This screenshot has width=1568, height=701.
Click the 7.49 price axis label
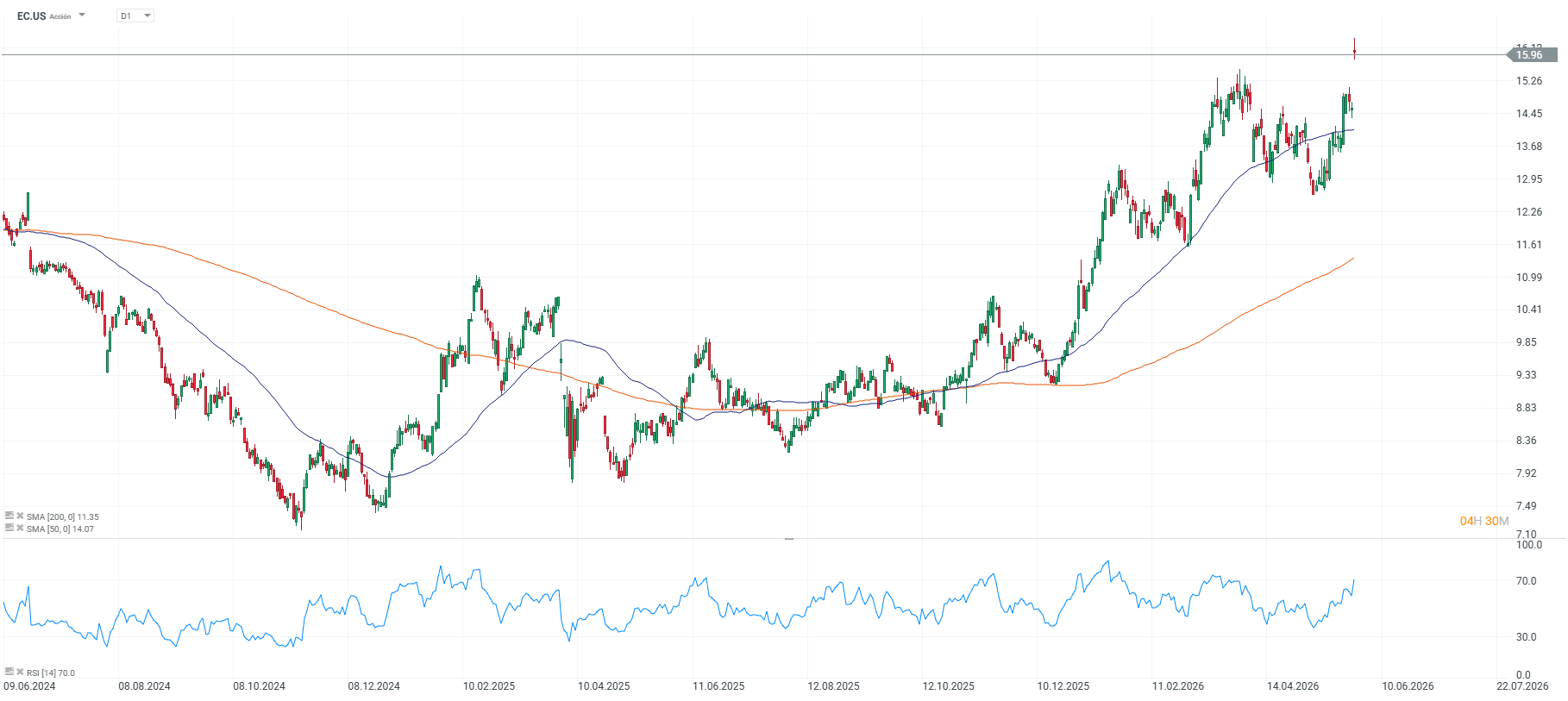(x=1527, y=506)
